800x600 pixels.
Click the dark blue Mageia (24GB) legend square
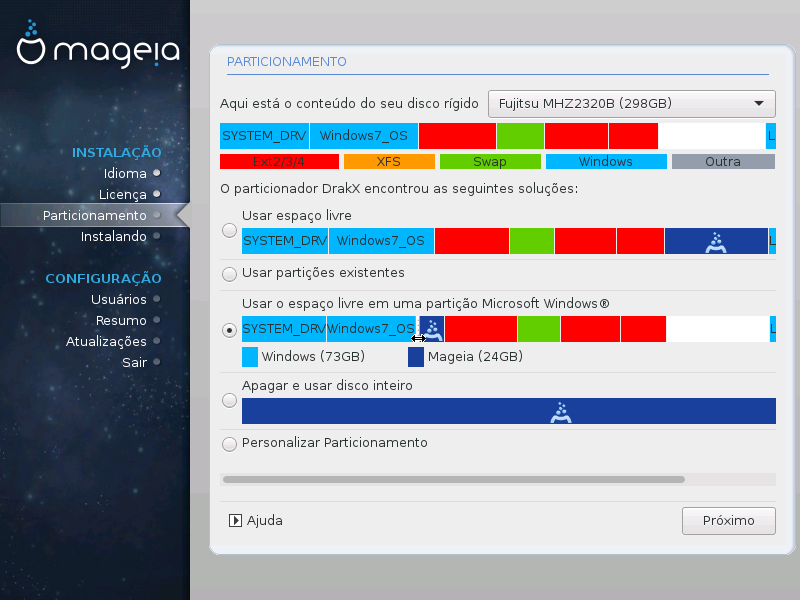coord(416,357)
